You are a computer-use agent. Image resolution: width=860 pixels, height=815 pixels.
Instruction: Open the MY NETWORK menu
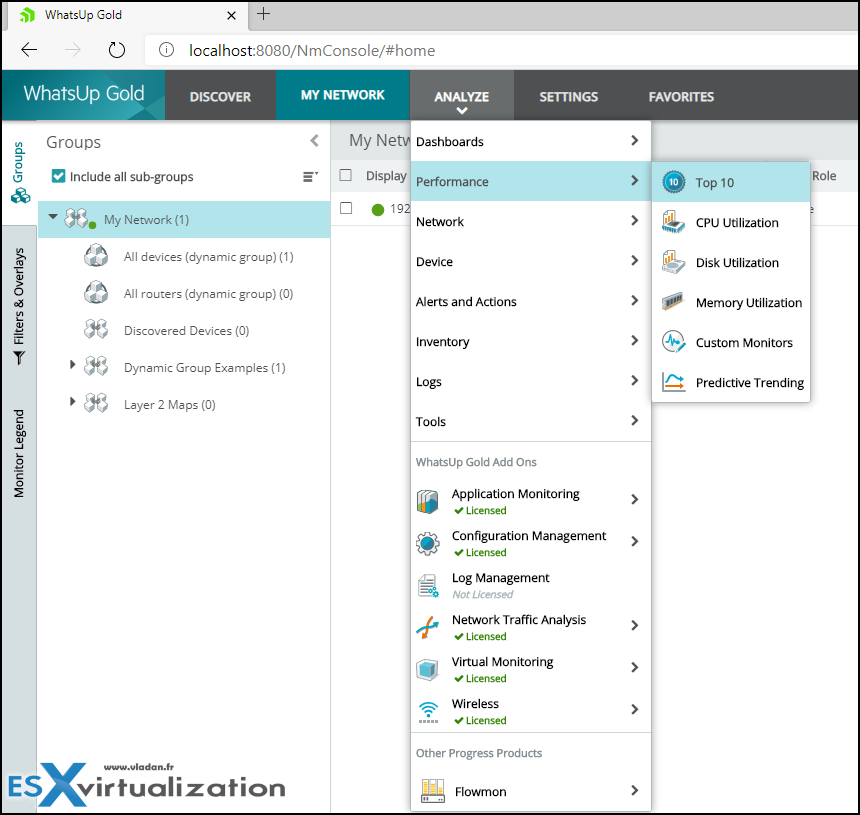click(x=343, y=95)
